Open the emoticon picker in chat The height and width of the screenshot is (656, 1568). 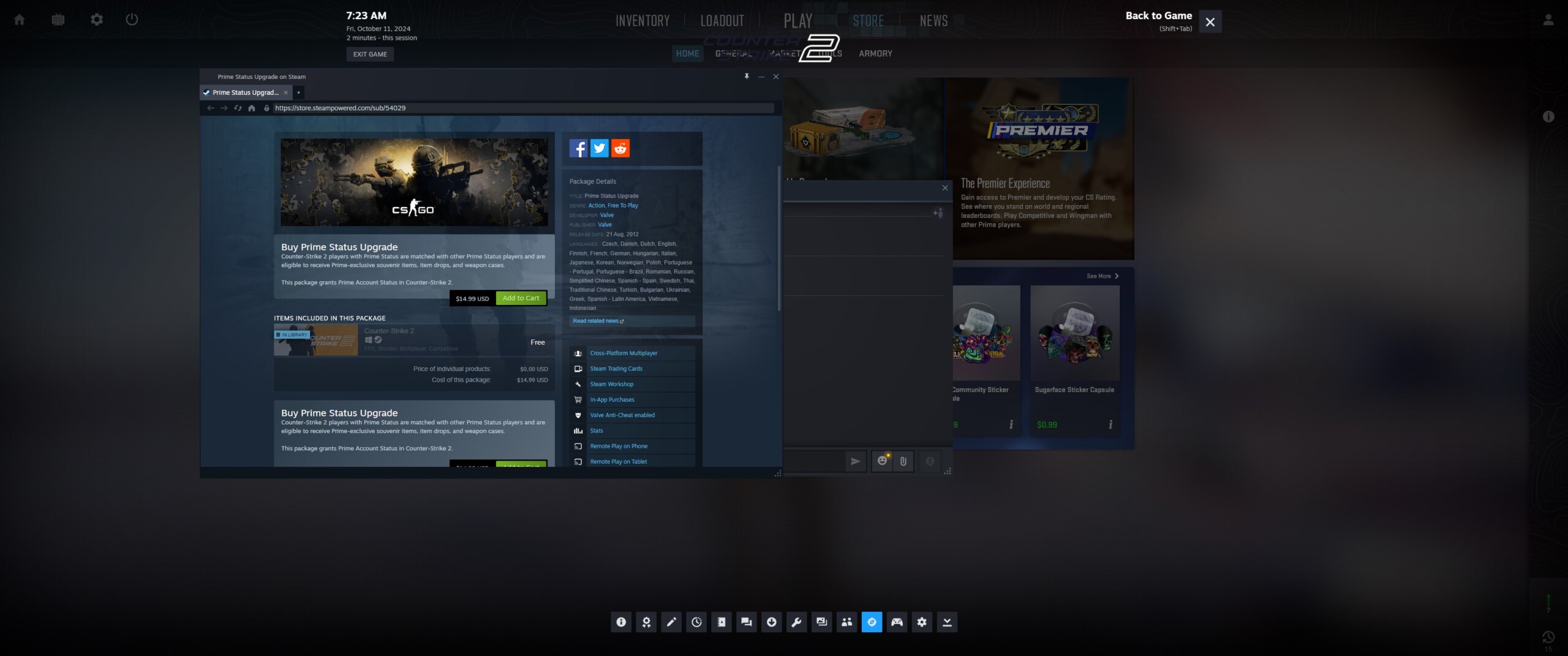click(883, 461)
